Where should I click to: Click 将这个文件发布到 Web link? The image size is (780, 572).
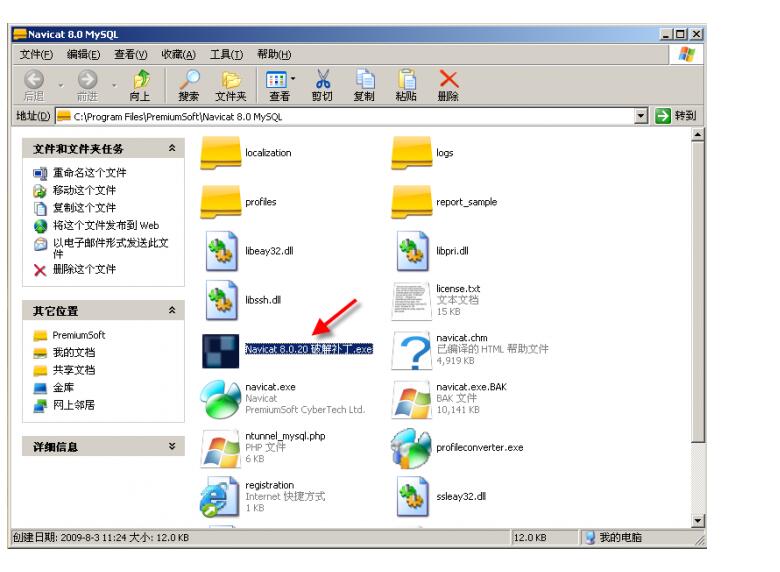pyautogui.click(x=106, y=225)
